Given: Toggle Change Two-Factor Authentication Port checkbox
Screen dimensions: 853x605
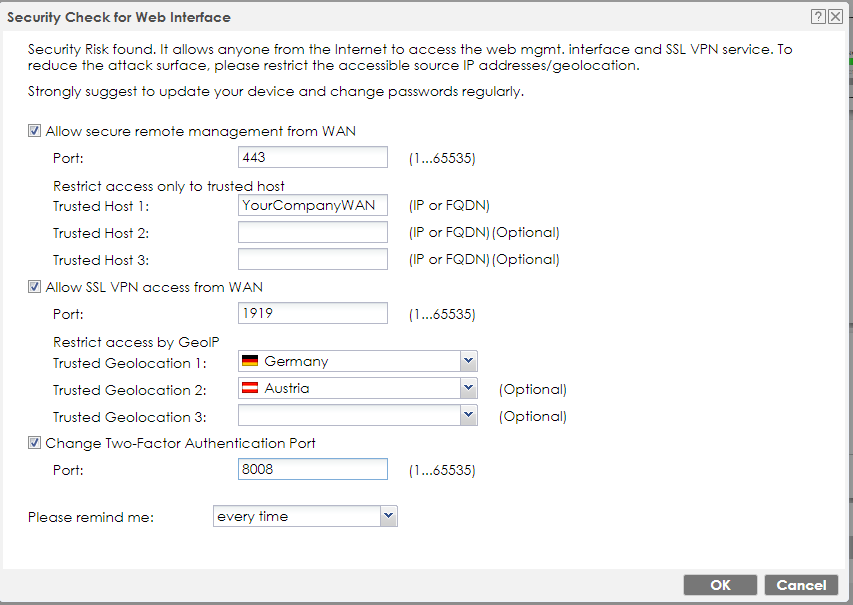Looking at the screenshot, I should (35, 443).
